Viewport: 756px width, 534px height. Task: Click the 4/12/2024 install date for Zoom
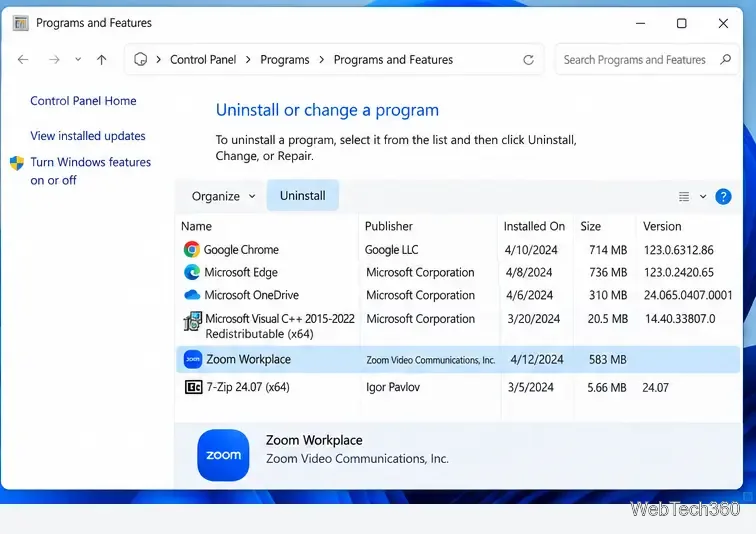tap(537, 360)
